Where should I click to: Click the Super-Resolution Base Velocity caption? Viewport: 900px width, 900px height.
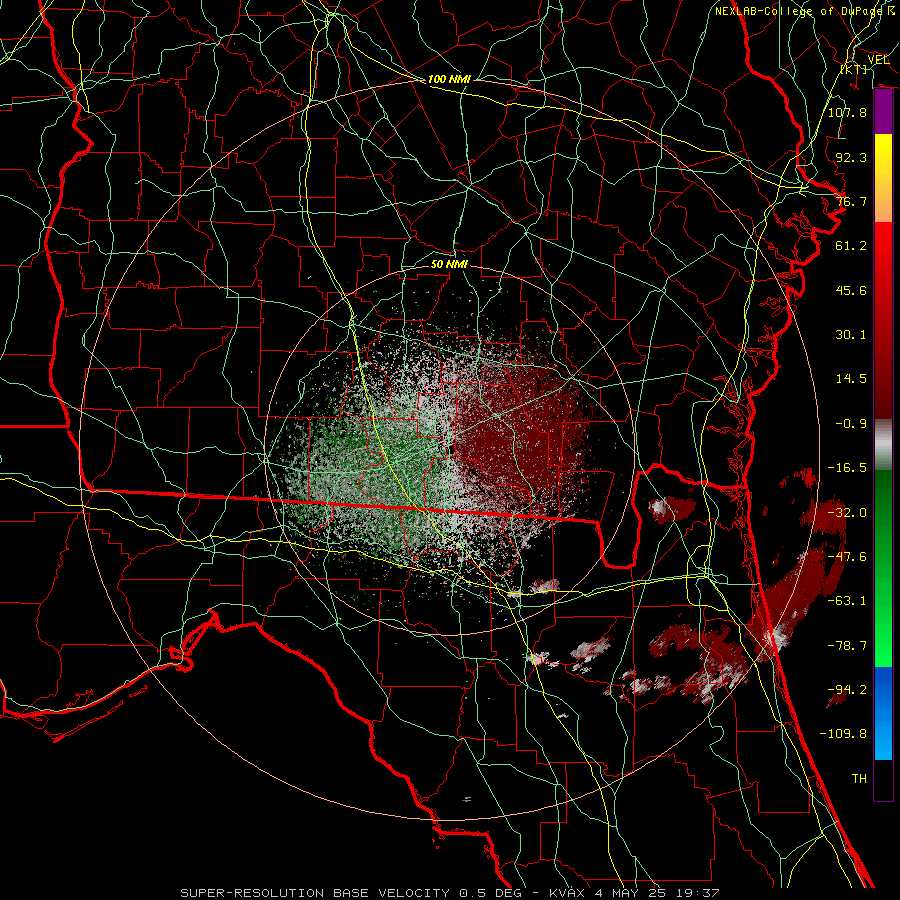click(x=450, y=893)
